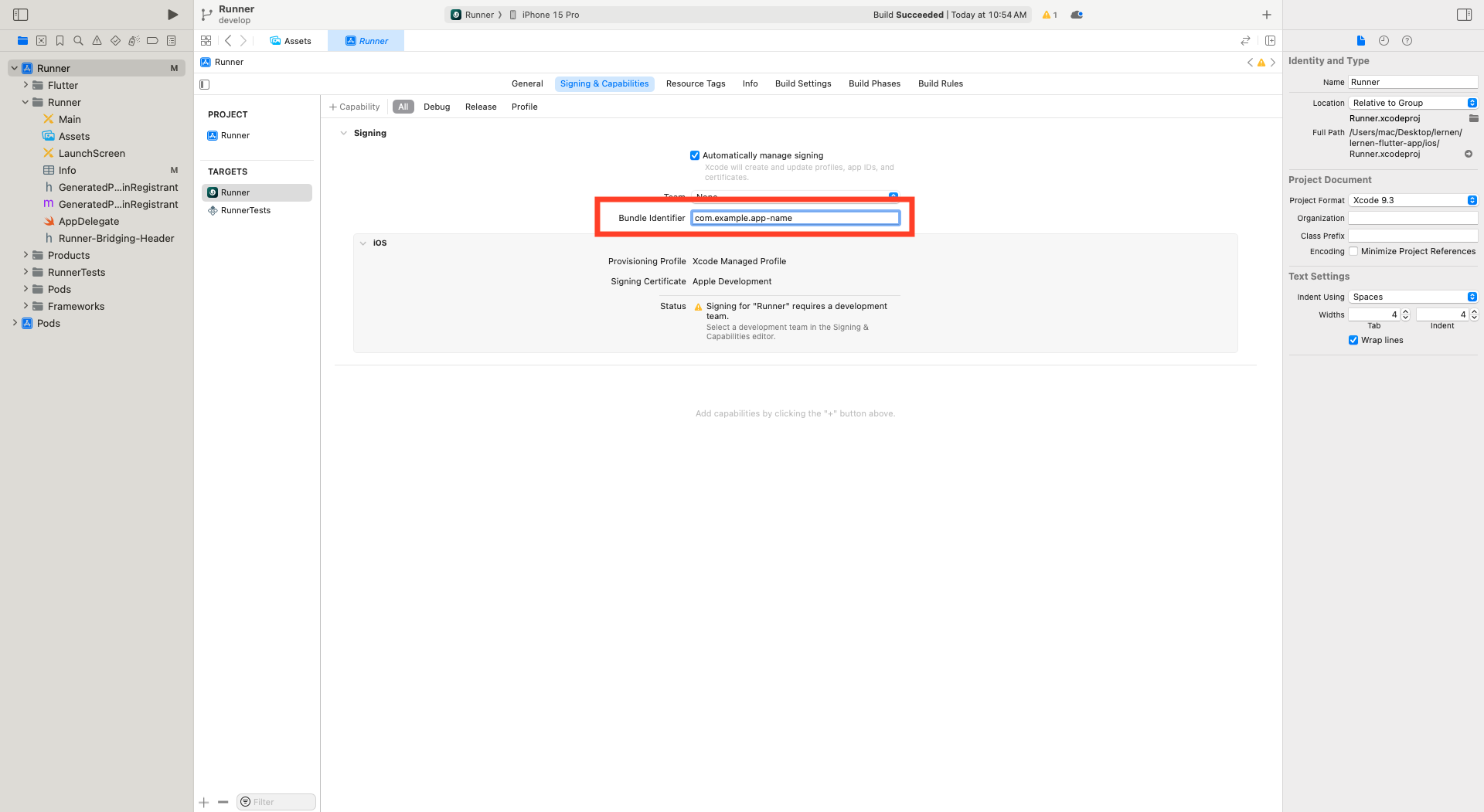Viewport: 1484px width, 812px height.
Task: Click the develop branch source control icon
Action: pos(206,15)
